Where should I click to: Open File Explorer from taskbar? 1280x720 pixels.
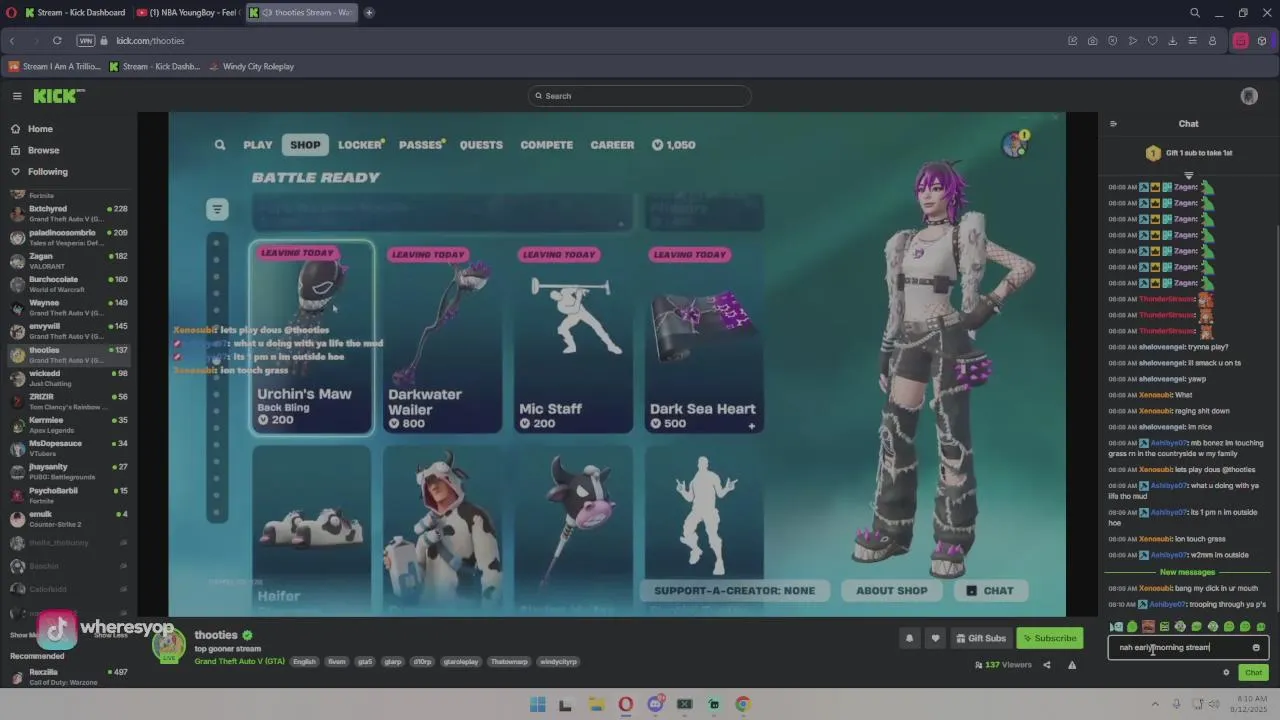point(596,705)
